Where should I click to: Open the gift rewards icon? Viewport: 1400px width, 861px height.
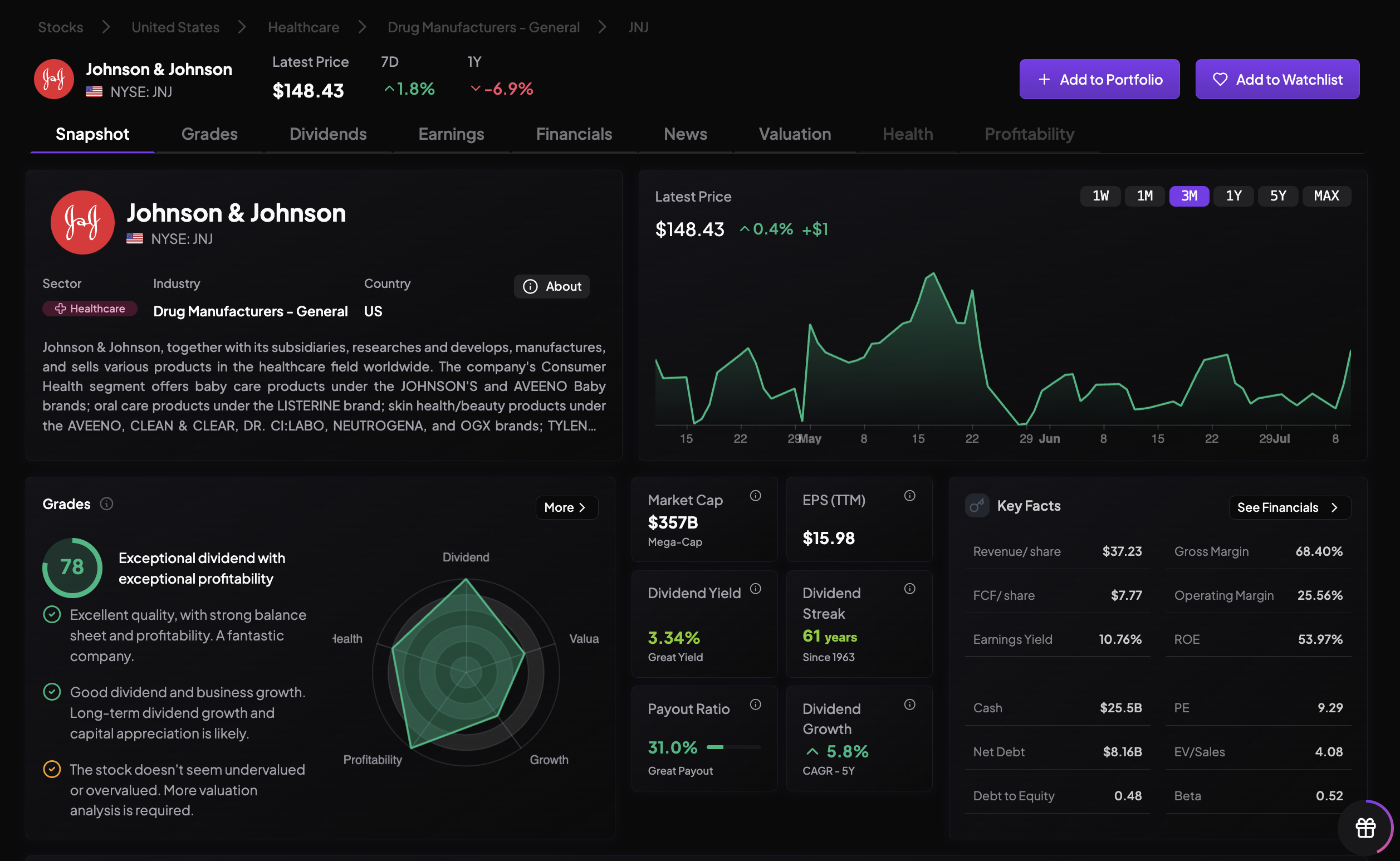point(1365,828)
